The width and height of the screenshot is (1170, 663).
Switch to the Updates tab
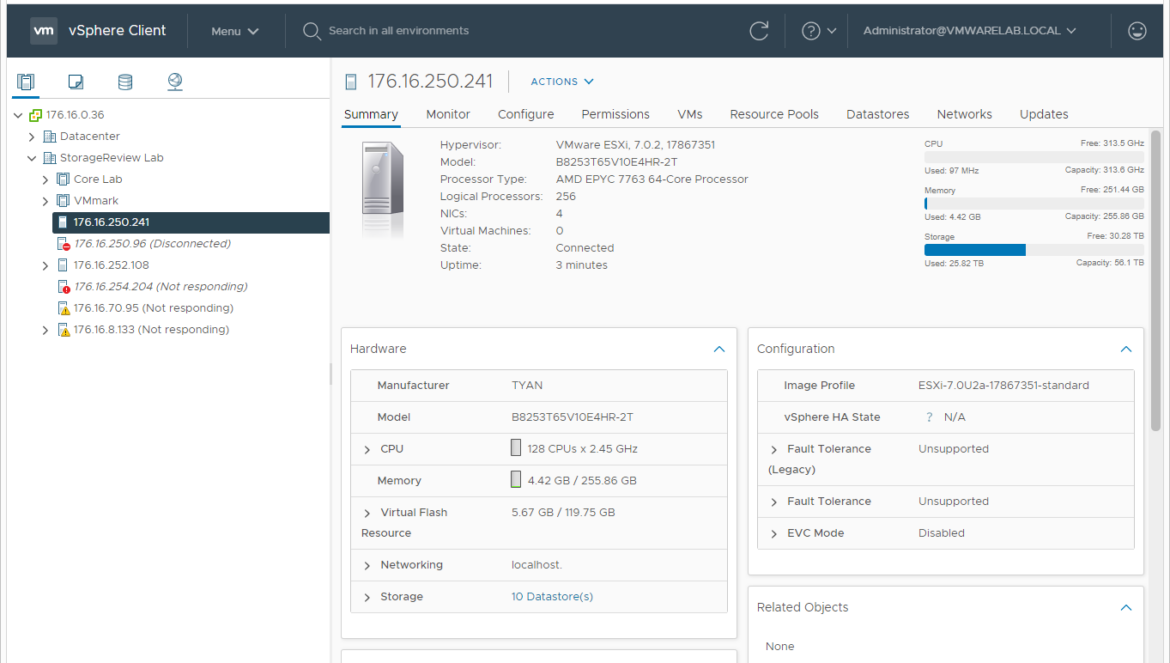coord(1044,114)
